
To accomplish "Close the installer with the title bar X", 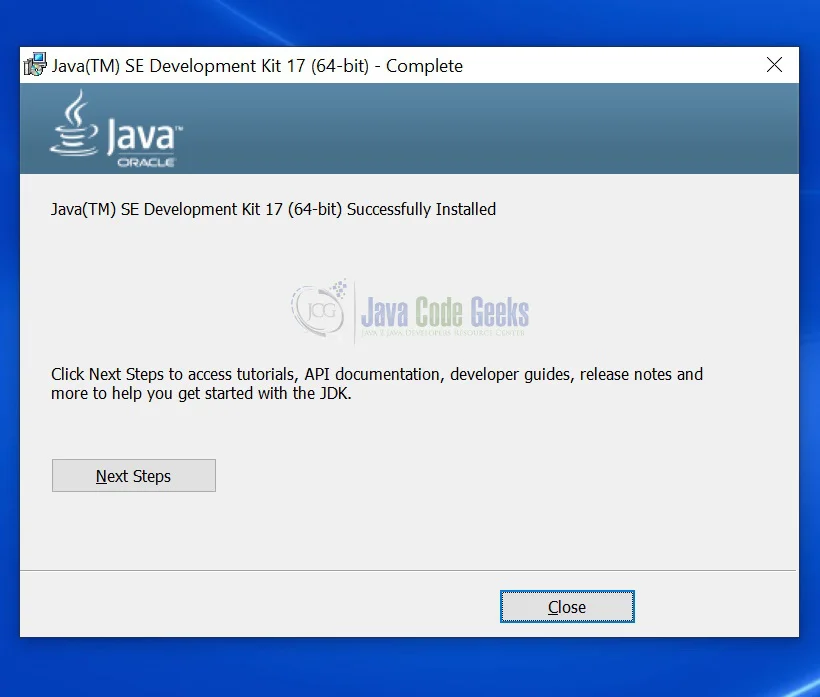I will 774,65.
